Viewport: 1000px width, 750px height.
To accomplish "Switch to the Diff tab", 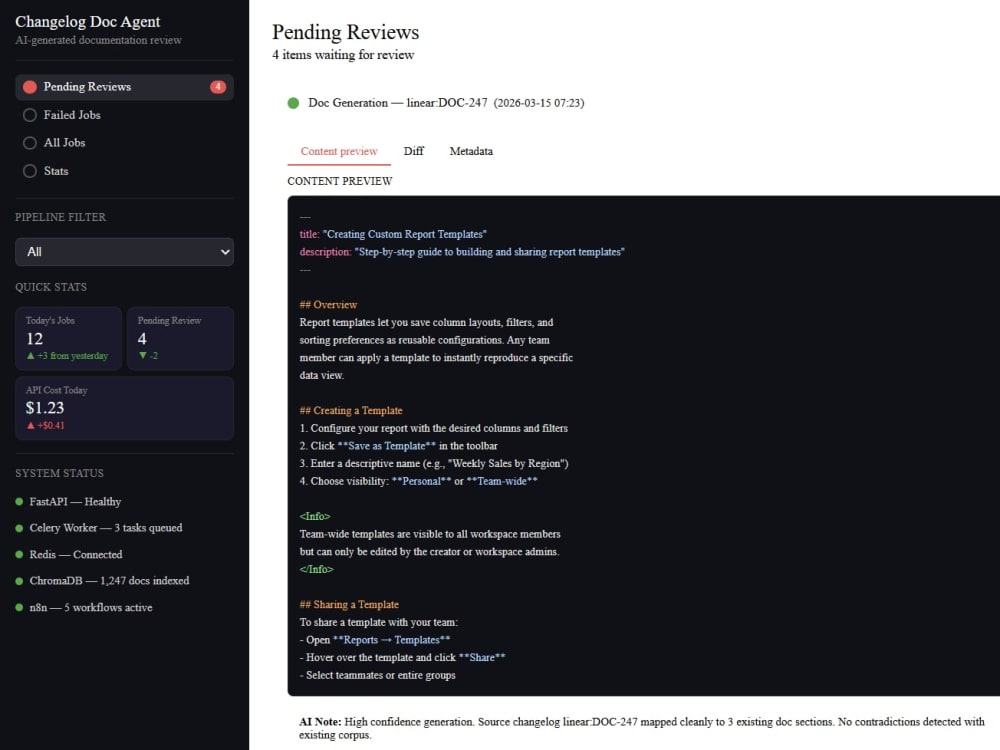I will tap(414, 151).
